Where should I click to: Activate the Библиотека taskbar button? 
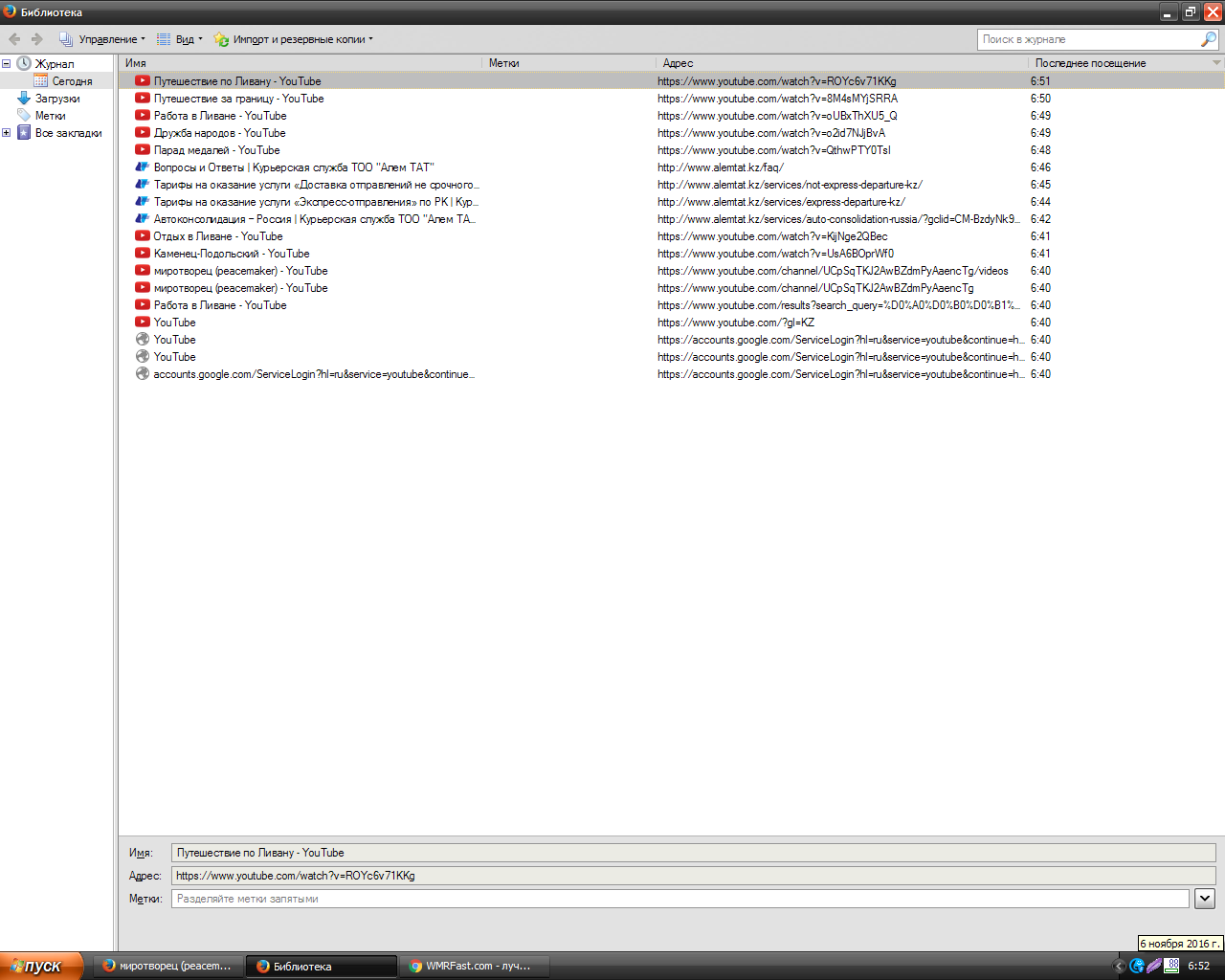[321, 966]
